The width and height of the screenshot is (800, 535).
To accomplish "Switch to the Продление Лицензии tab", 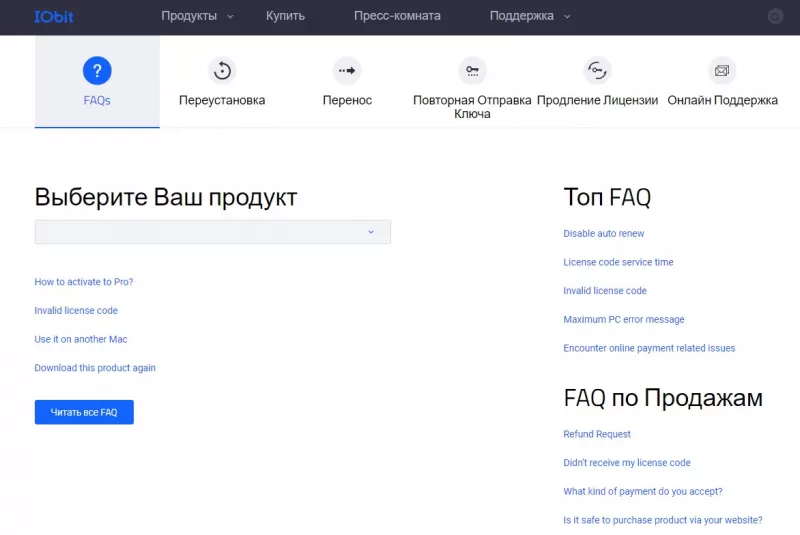I will (x=597, y=100).
